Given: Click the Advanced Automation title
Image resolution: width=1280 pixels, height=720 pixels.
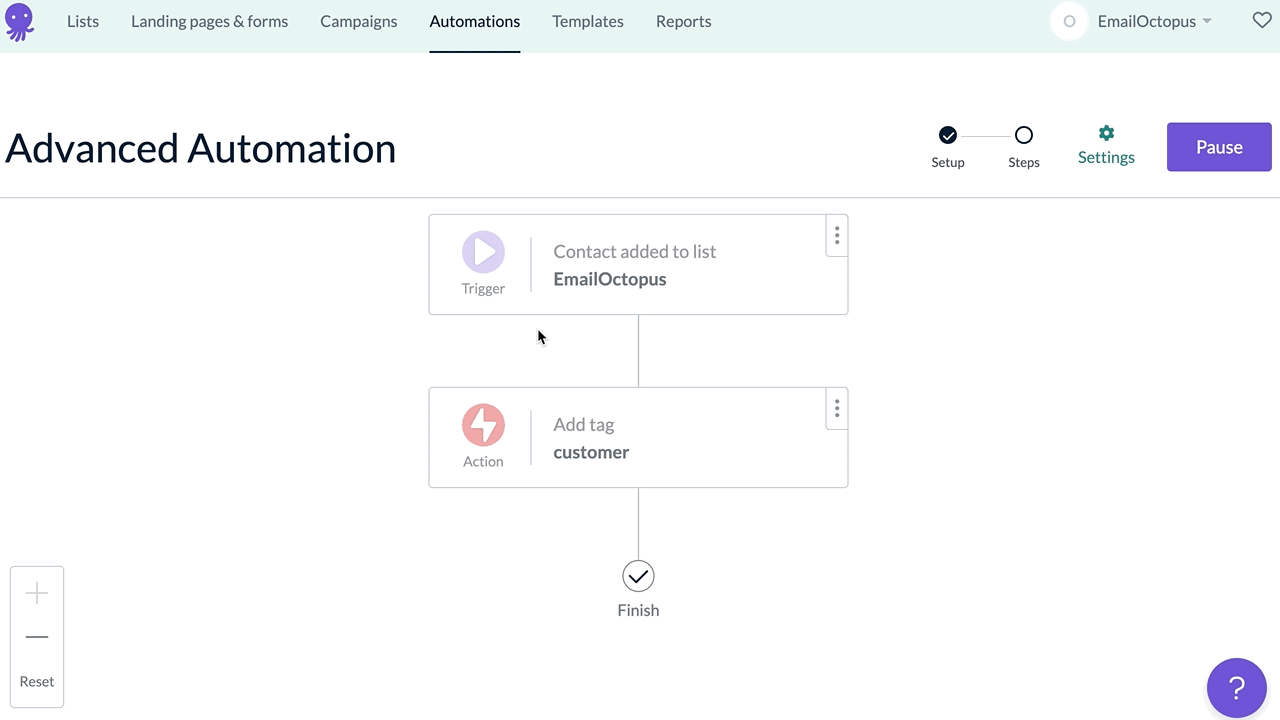Looking at the screenshot, I should [x=200, y=148].
